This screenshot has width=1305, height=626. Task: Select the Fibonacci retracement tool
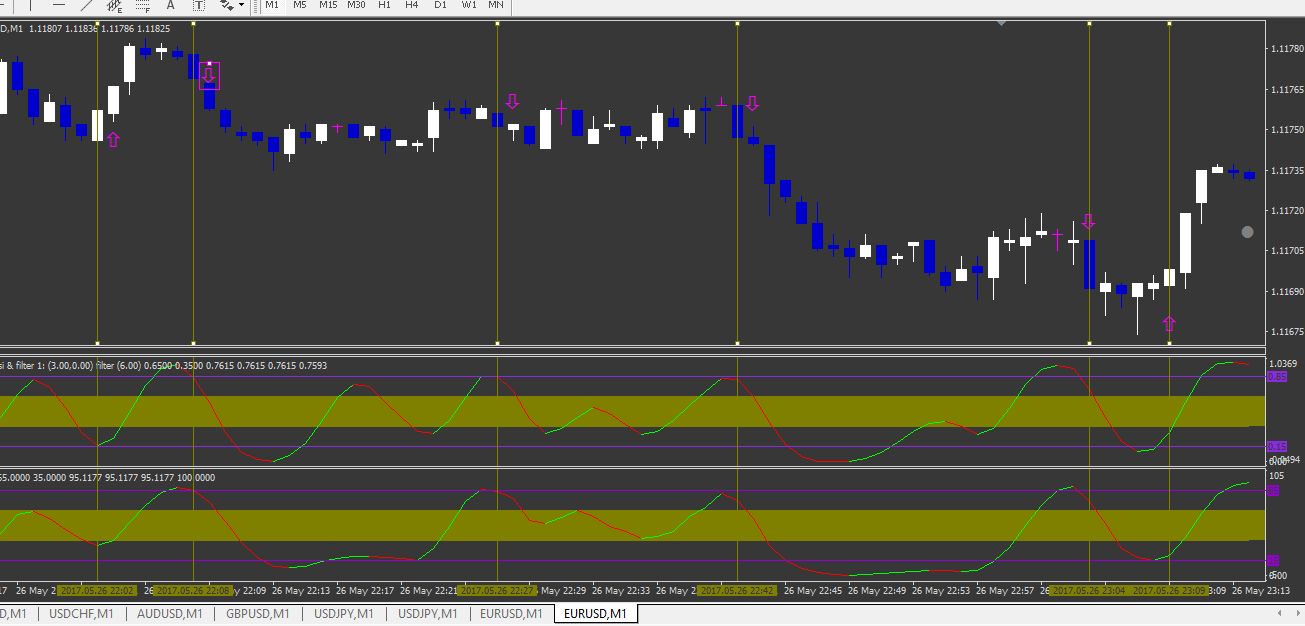click(142, 5)
